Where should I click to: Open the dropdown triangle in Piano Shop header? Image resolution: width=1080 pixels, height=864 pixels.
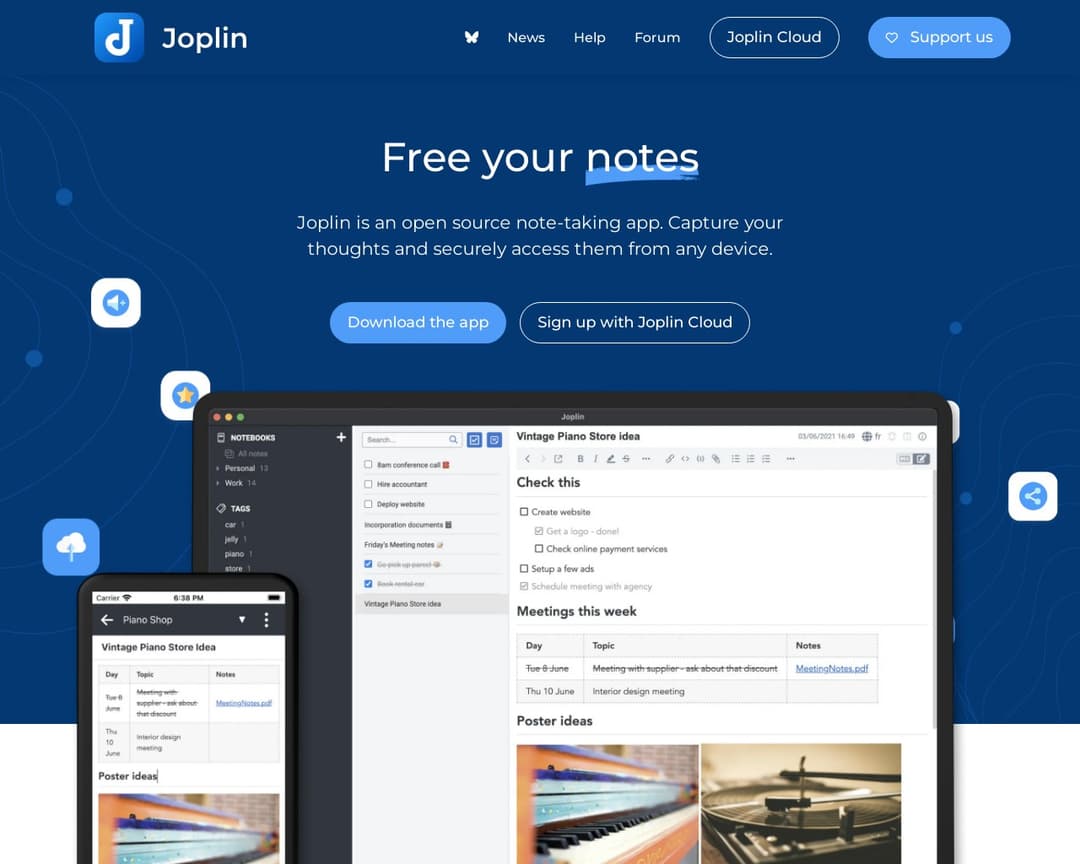pos(241,620)
